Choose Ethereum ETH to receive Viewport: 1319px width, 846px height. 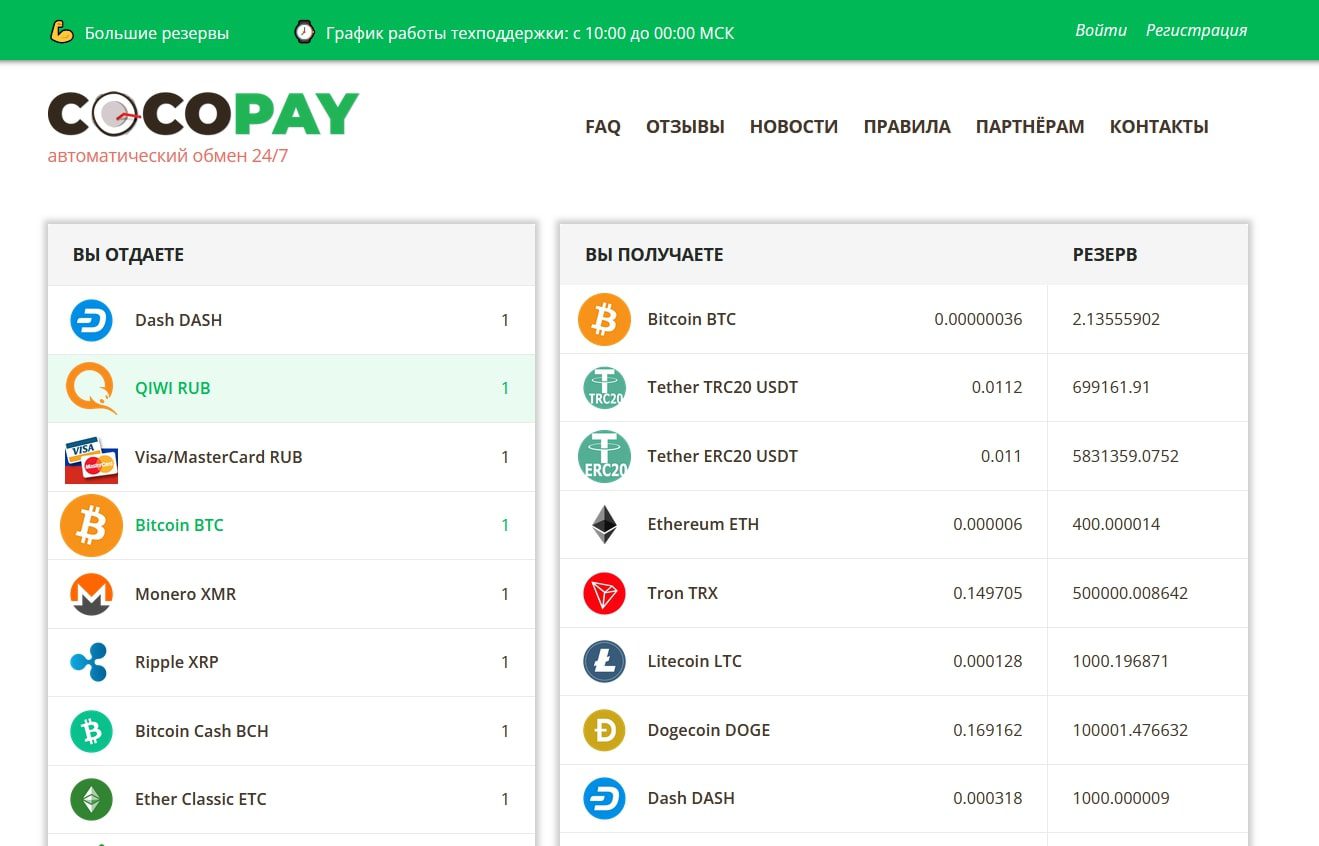[x=904, y=524]
